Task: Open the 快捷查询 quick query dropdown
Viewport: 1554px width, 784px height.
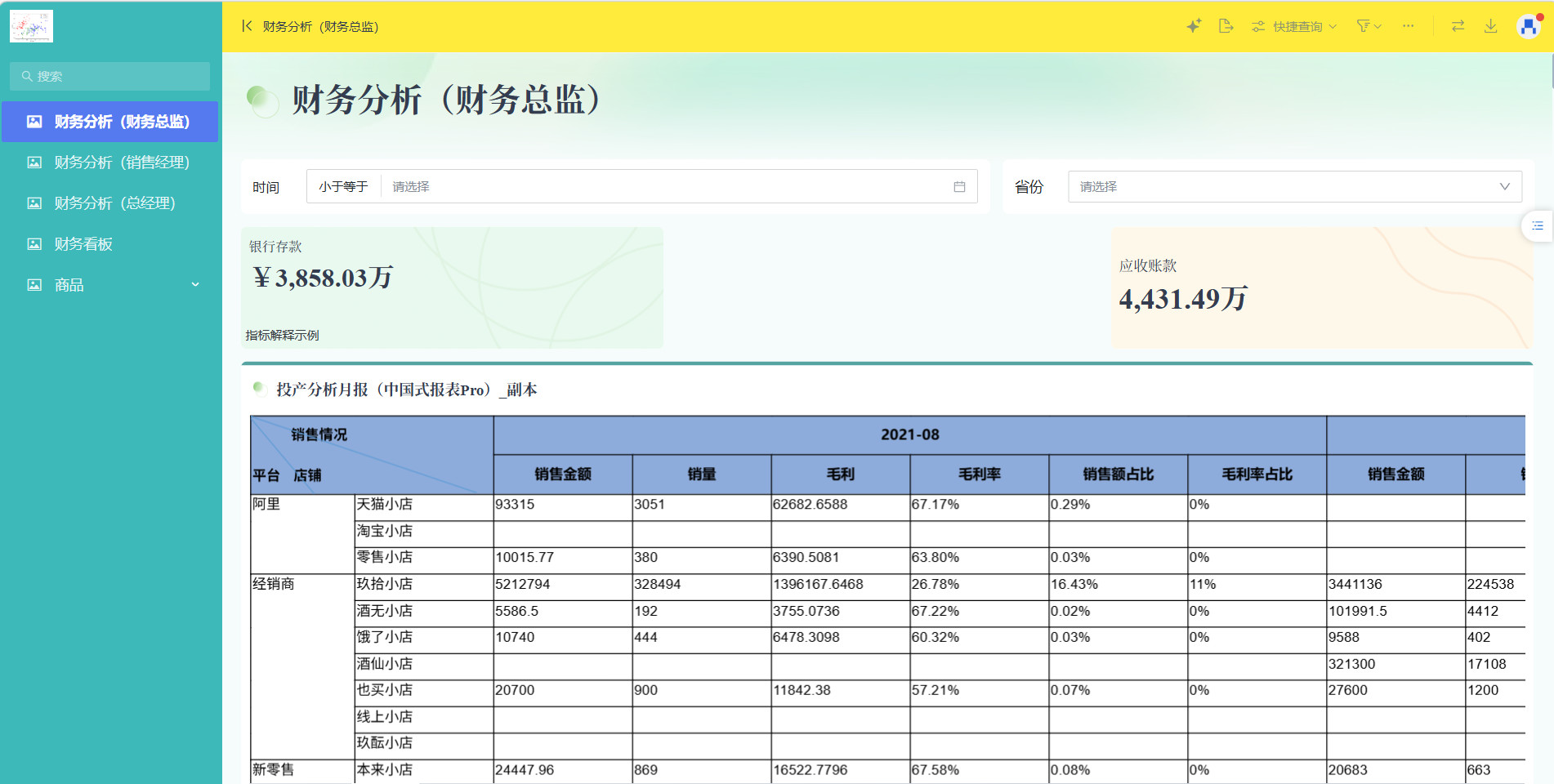Action: [x=1295, y=26]
